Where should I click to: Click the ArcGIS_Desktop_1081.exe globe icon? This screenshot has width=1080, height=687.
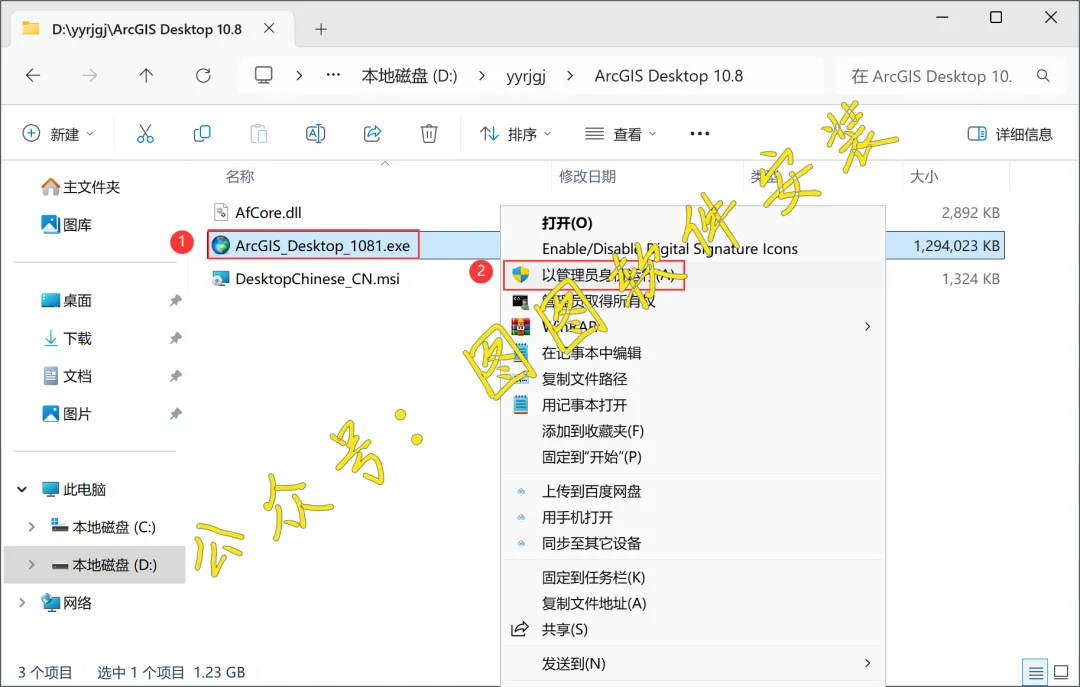click(x=220, y=245)
